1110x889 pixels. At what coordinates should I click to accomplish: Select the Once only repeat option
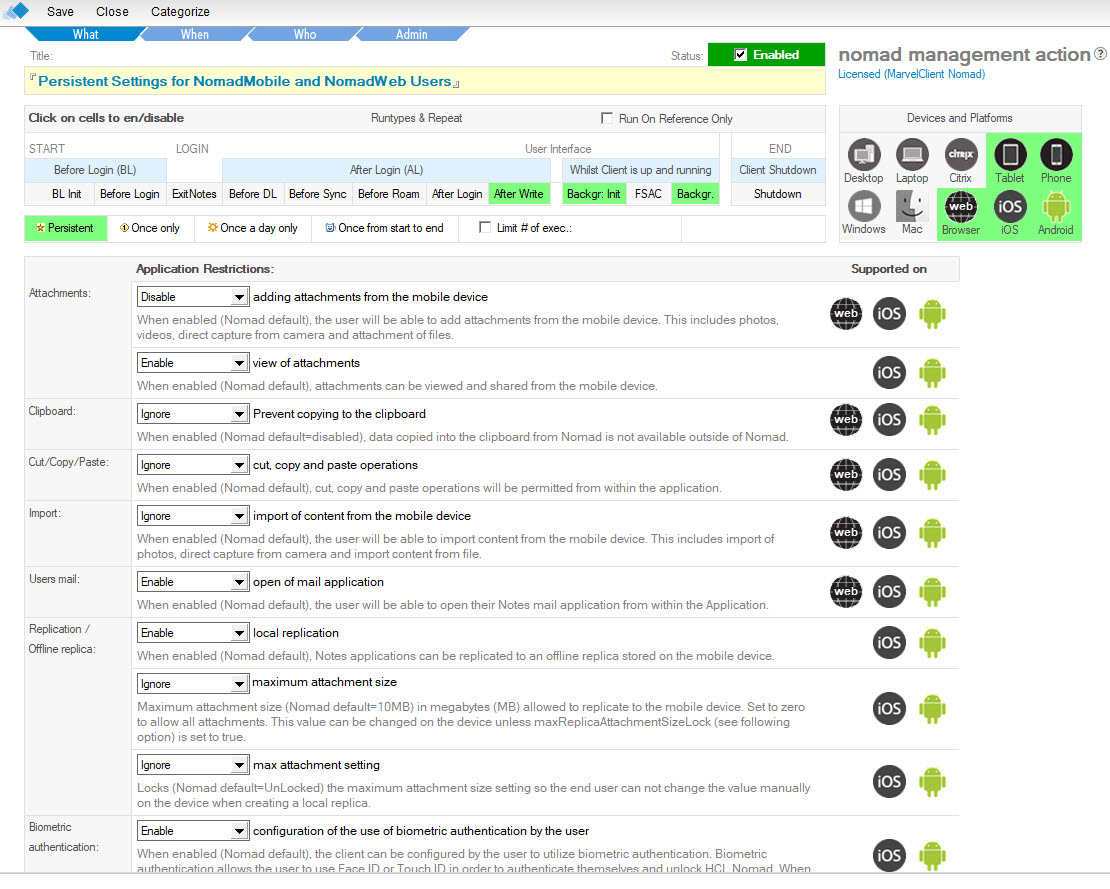(x=149, y=228)
